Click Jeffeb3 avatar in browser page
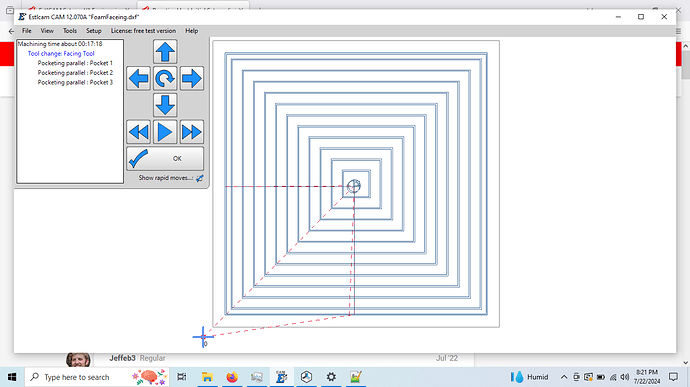690x387 pixels. (x=78, y=360)
